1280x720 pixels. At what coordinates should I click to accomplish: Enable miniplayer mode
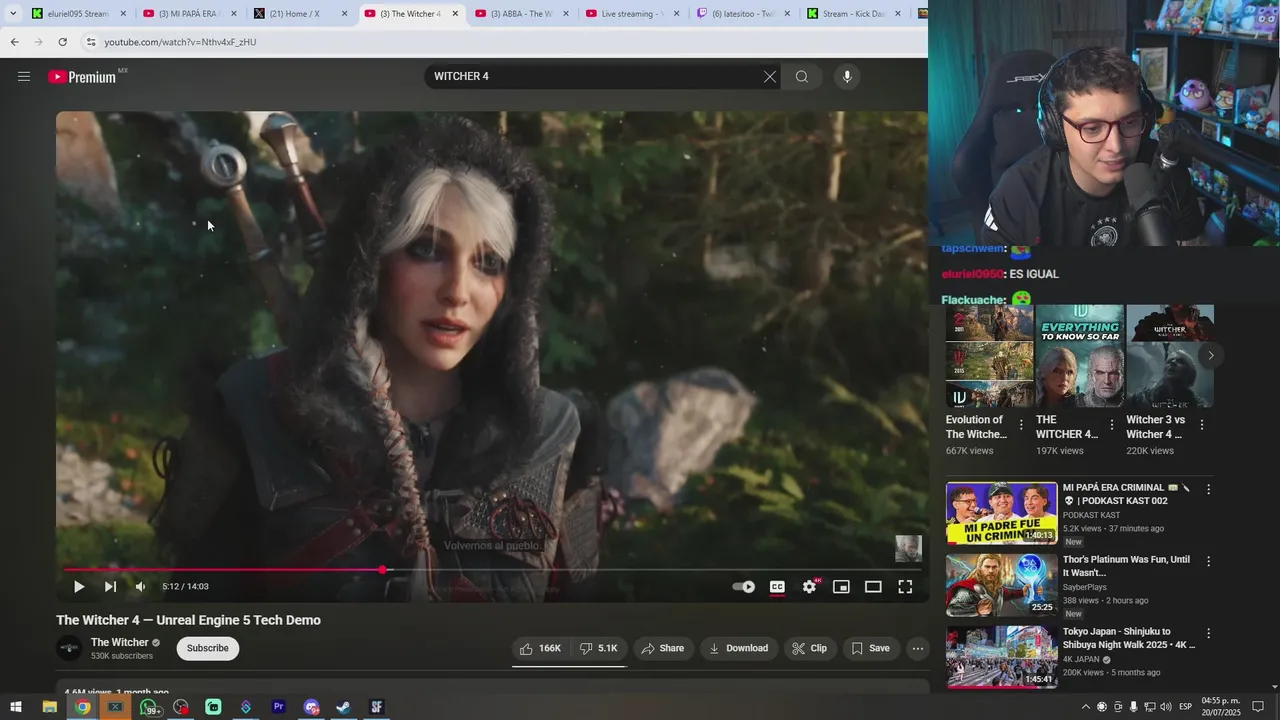pos(841,587)
